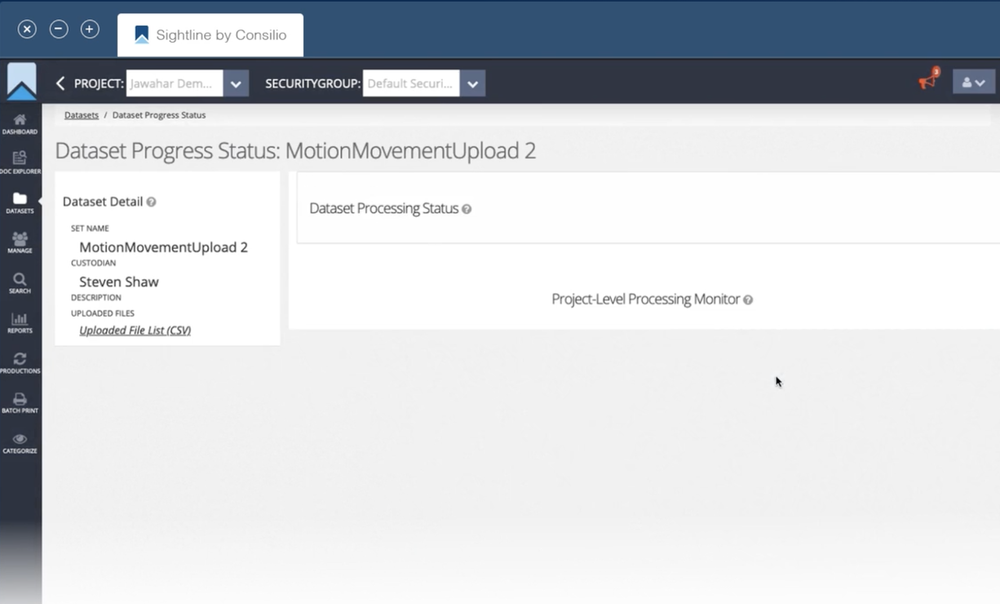Open Doc Explorer in sidebar
The image size is (1000, 604).
point(20,160)
